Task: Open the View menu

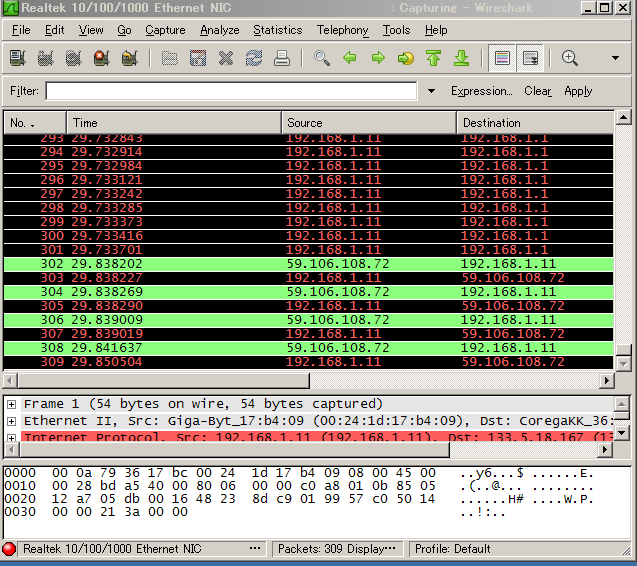Action: click(x=91, y=30)
